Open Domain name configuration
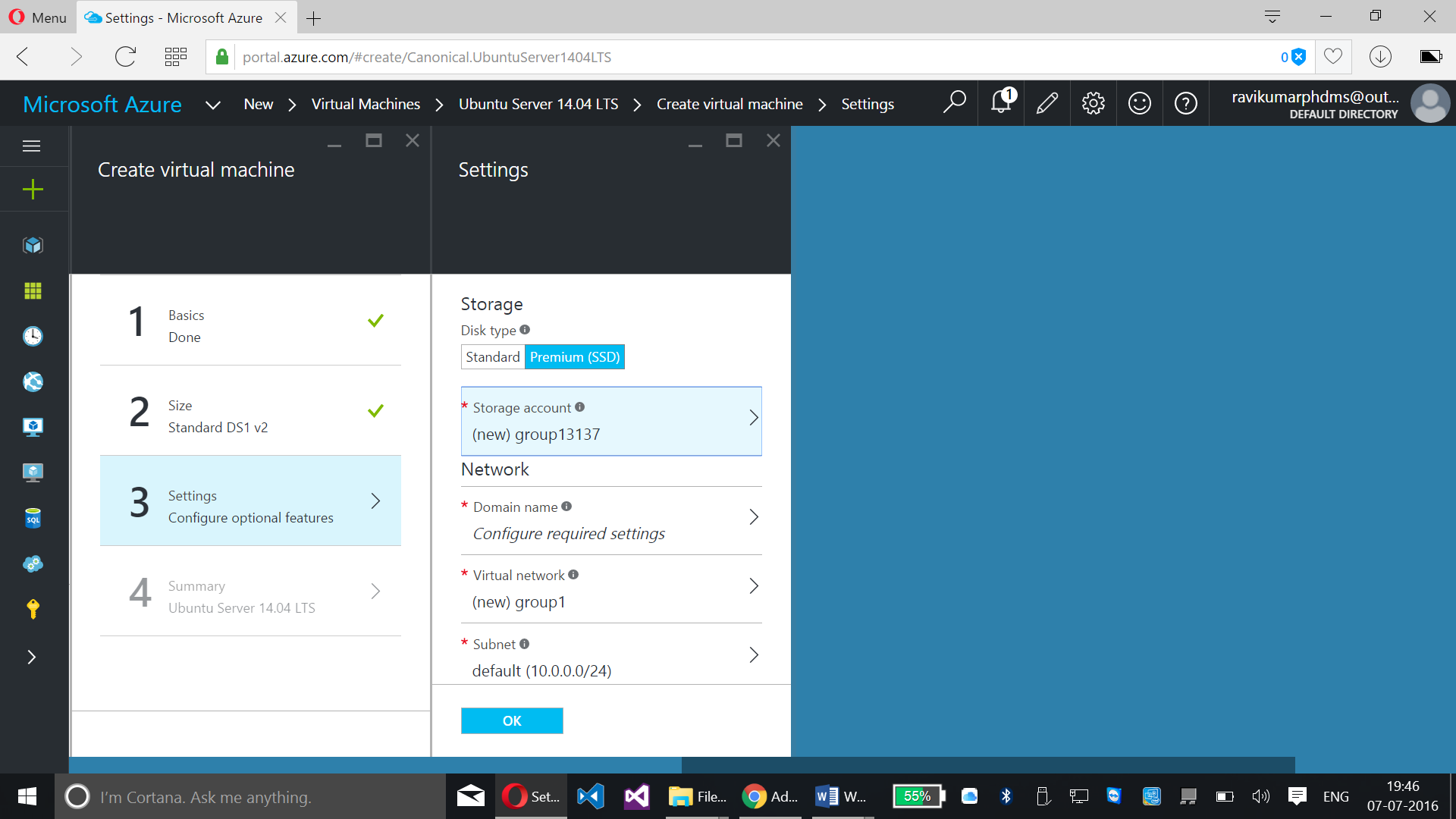 [x=611, y=521]
